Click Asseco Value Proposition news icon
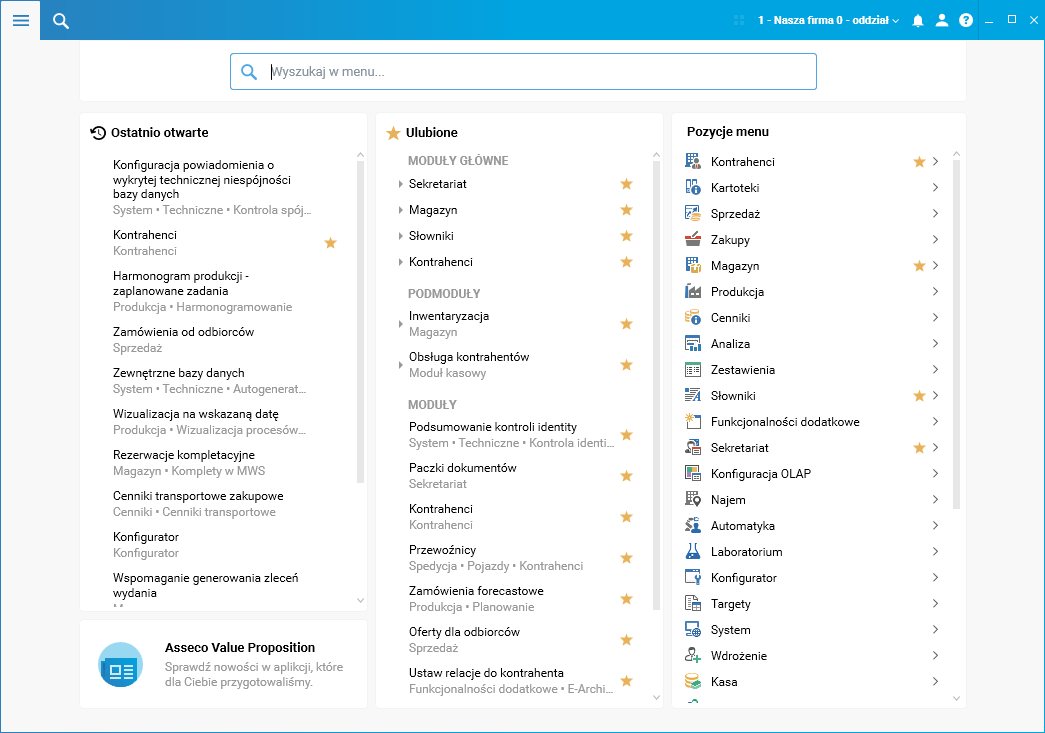1045x733 pixels. [121, 664]
